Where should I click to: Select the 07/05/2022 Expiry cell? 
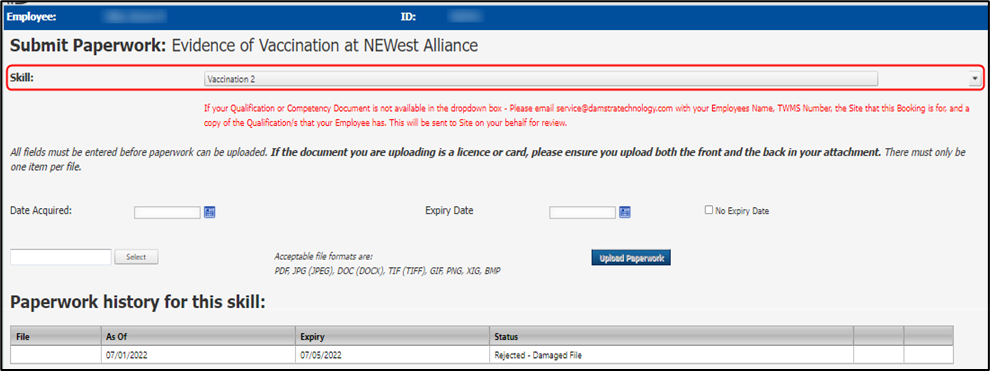pyautogui.click(x=393, y=355)
